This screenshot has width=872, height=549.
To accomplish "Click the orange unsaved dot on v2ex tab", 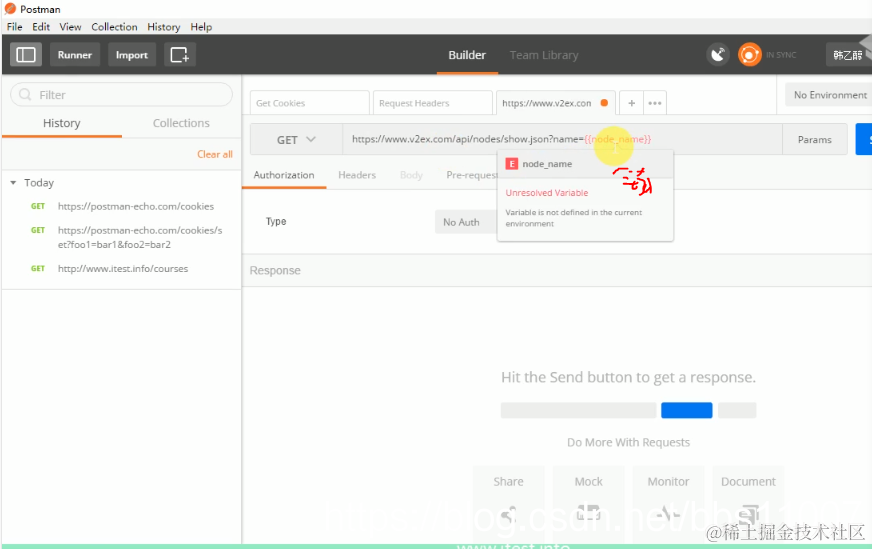I will click(x=604, y=103).
